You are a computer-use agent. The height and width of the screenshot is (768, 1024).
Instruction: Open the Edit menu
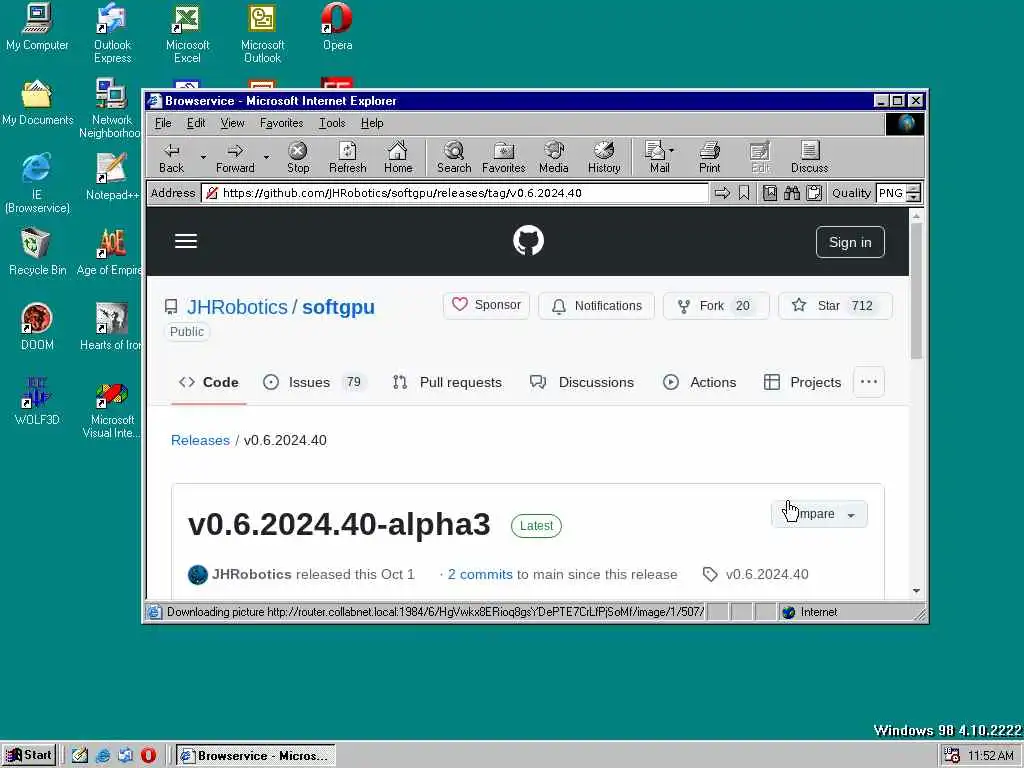[196, 123]
